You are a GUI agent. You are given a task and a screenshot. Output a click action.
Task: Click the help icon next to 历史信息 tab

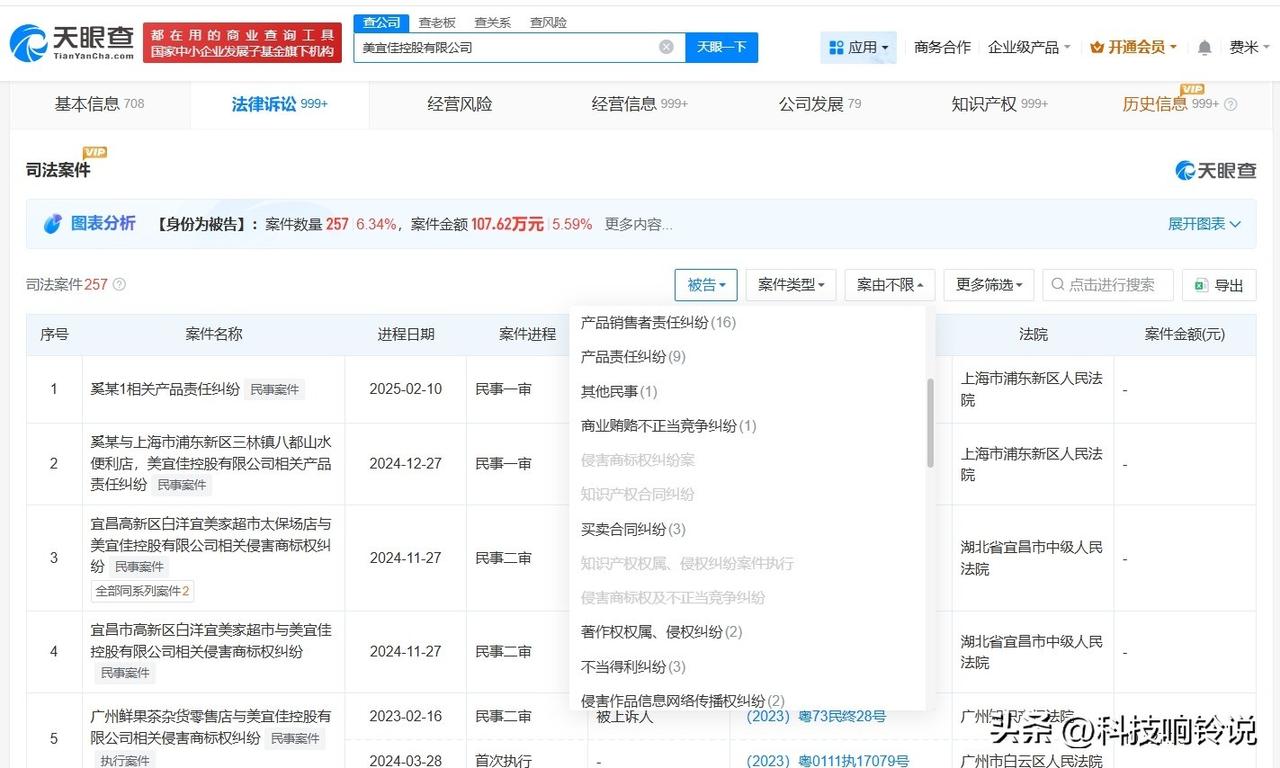click(x=1230, y=104)
